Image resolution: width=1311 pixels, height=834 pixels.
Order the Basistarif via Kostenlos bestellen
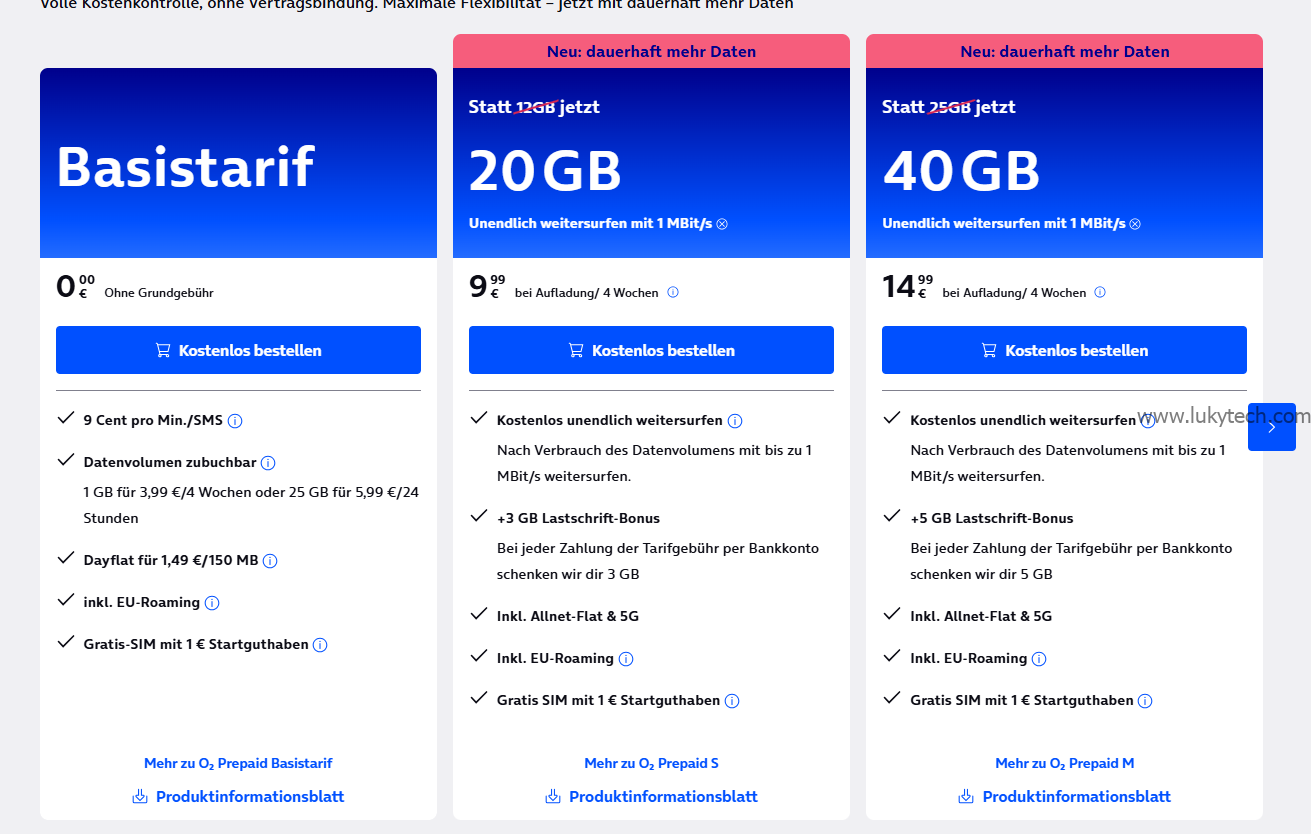[238, 350]
